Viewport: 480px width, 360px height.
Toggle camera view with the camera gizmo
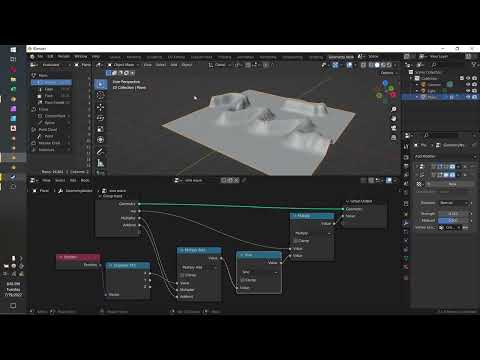(394, 128)
